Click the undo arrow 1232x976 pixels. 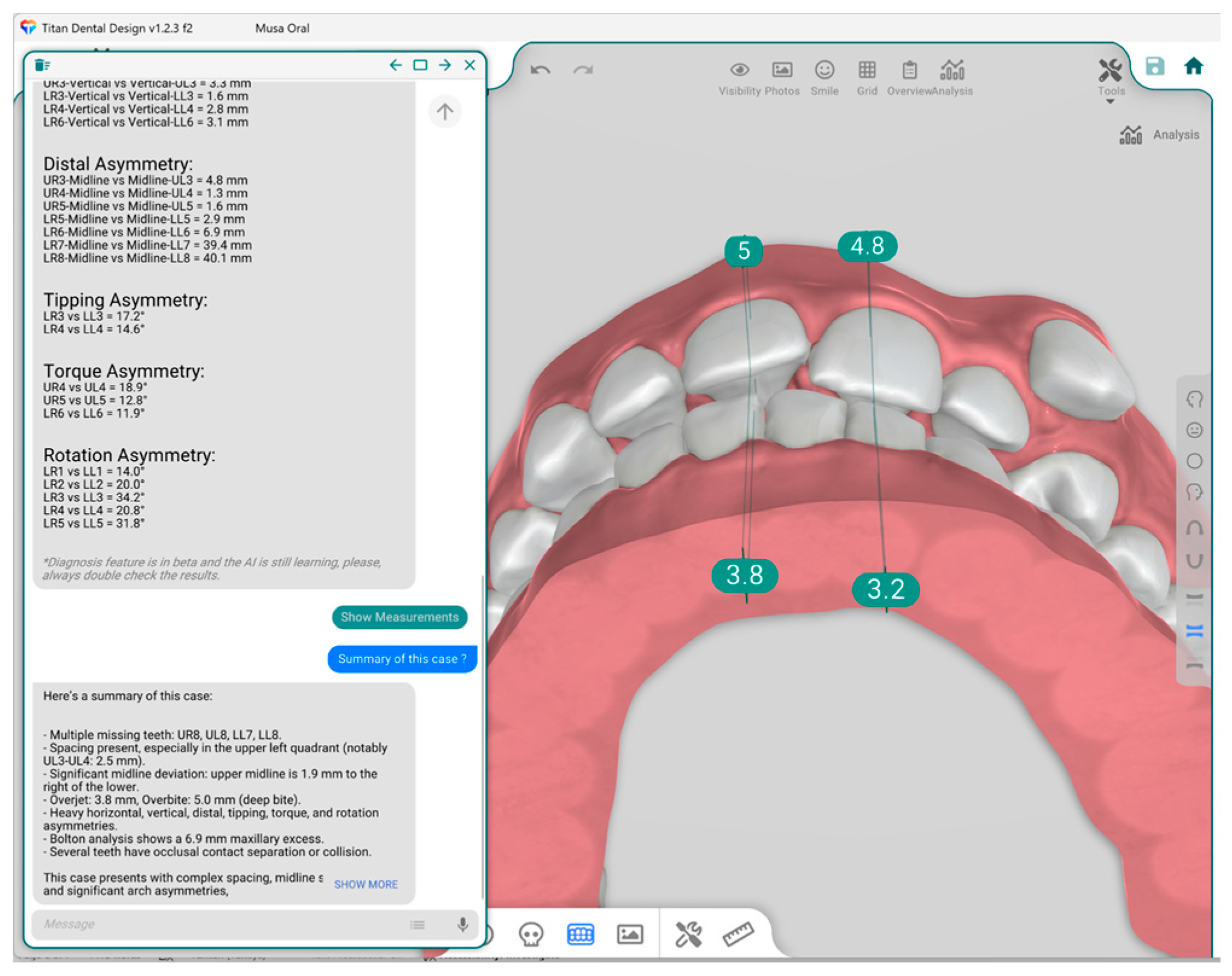pos(540,71)
